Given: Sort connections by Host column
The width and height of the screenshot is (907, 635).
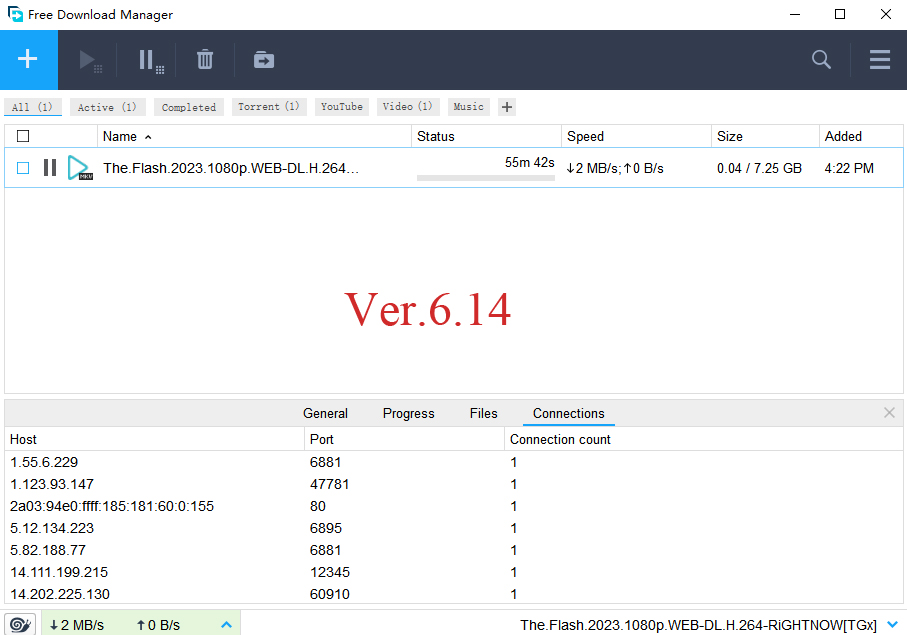Looking at the screenshot, I should pos(154,440).
